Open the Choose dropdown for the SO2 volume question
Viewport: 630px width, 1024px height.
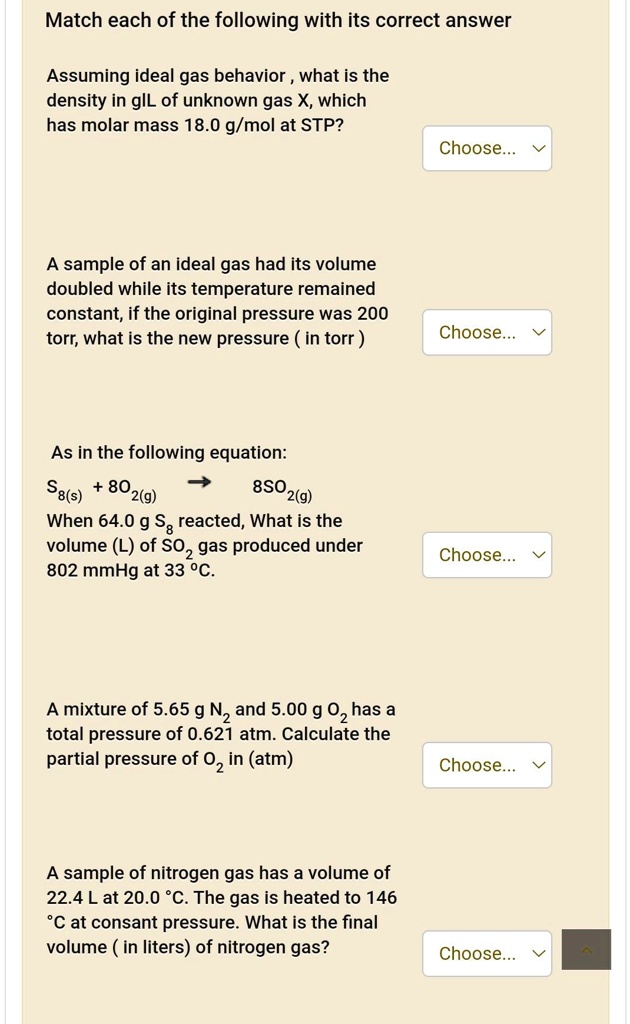[487, 555]
